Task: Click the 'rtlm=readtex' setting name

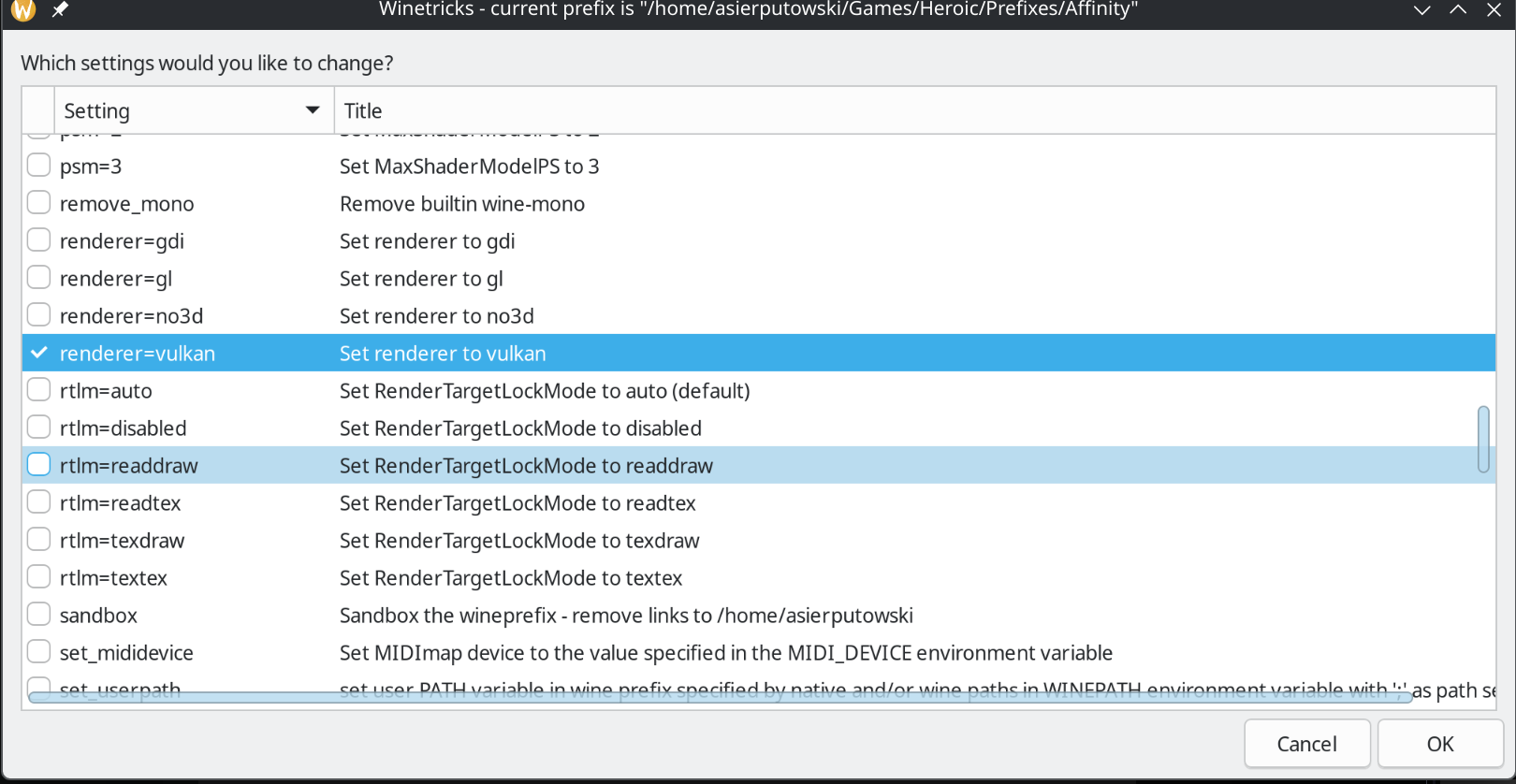Action: click(121, 503)
